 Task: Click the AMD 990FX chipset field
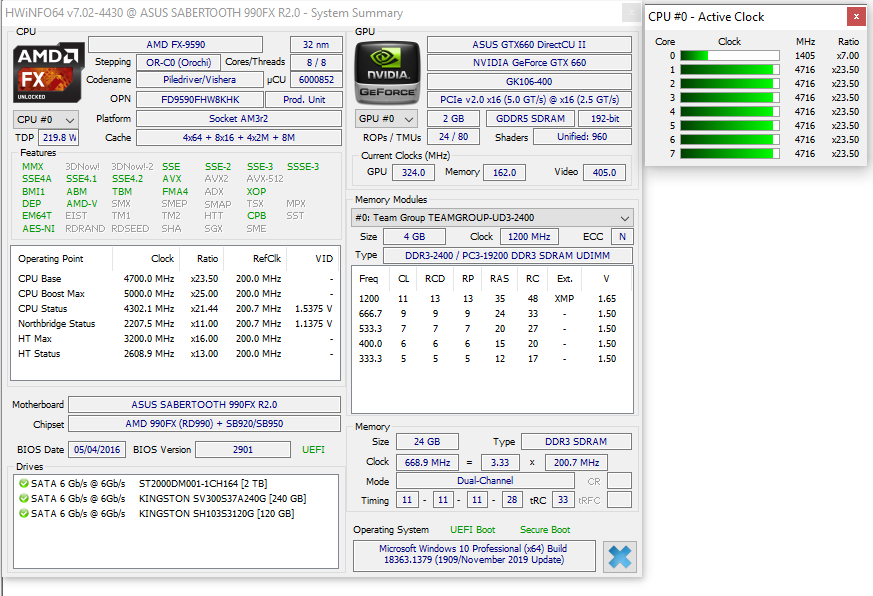204,423
